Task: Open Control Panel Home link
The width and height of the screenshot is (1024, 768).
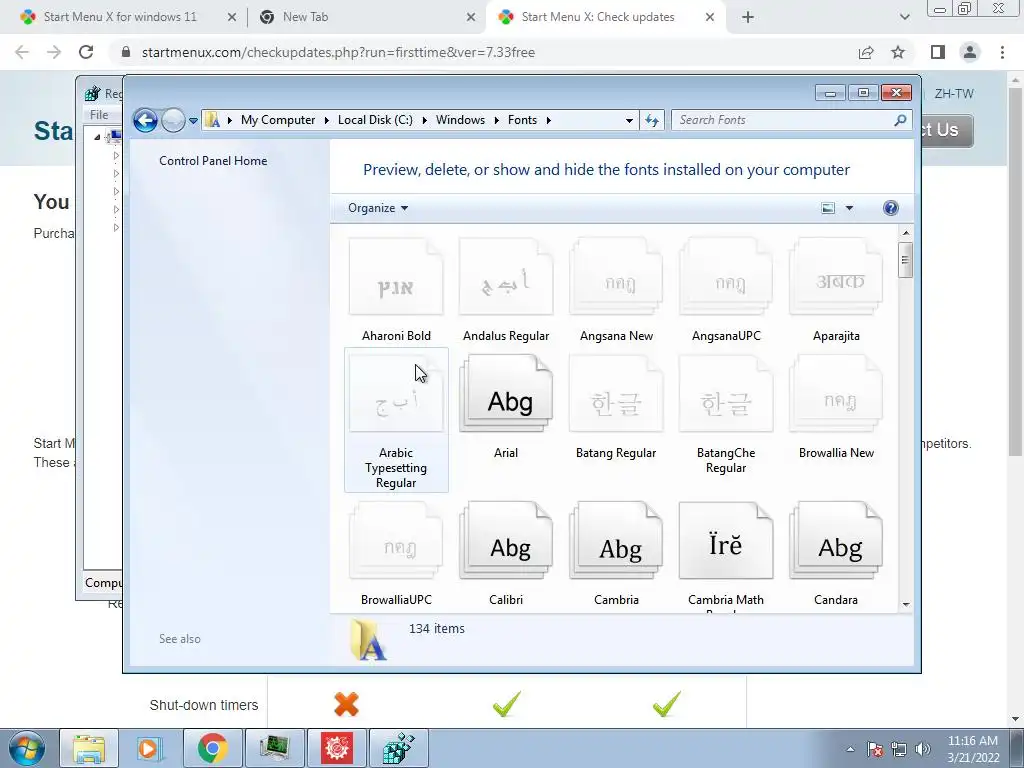Action: [213, 161]
